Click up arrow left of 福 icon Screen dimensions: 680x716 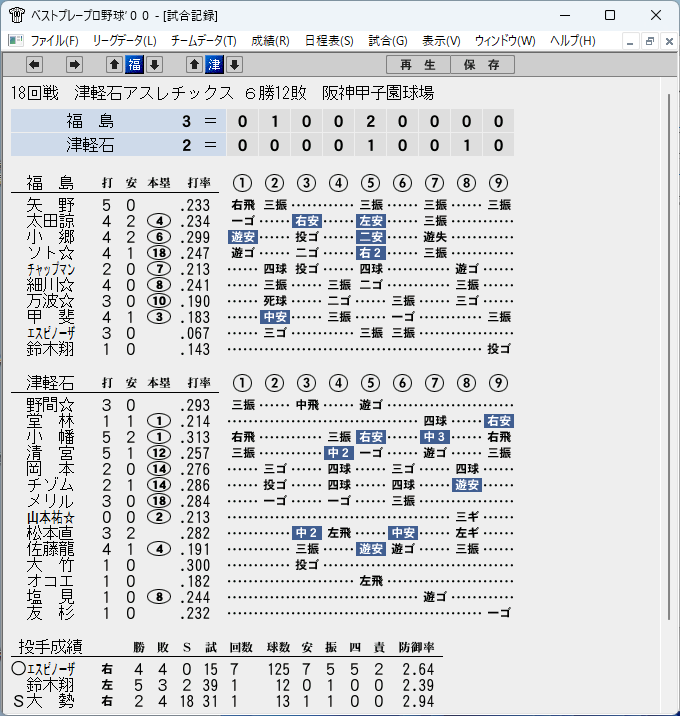(x=115, y=65)
